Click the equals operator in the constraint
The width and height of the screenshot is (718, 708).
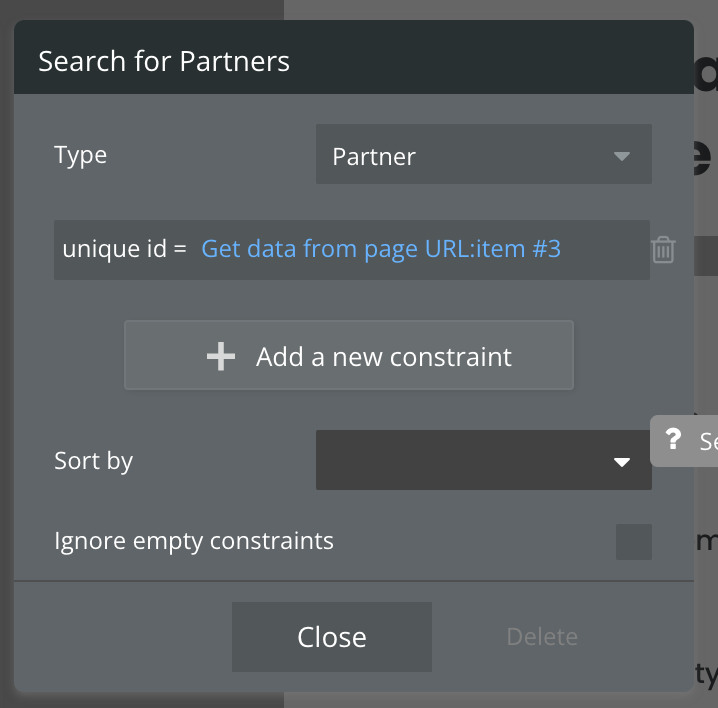pyautogui.click(x=180, y=249)
